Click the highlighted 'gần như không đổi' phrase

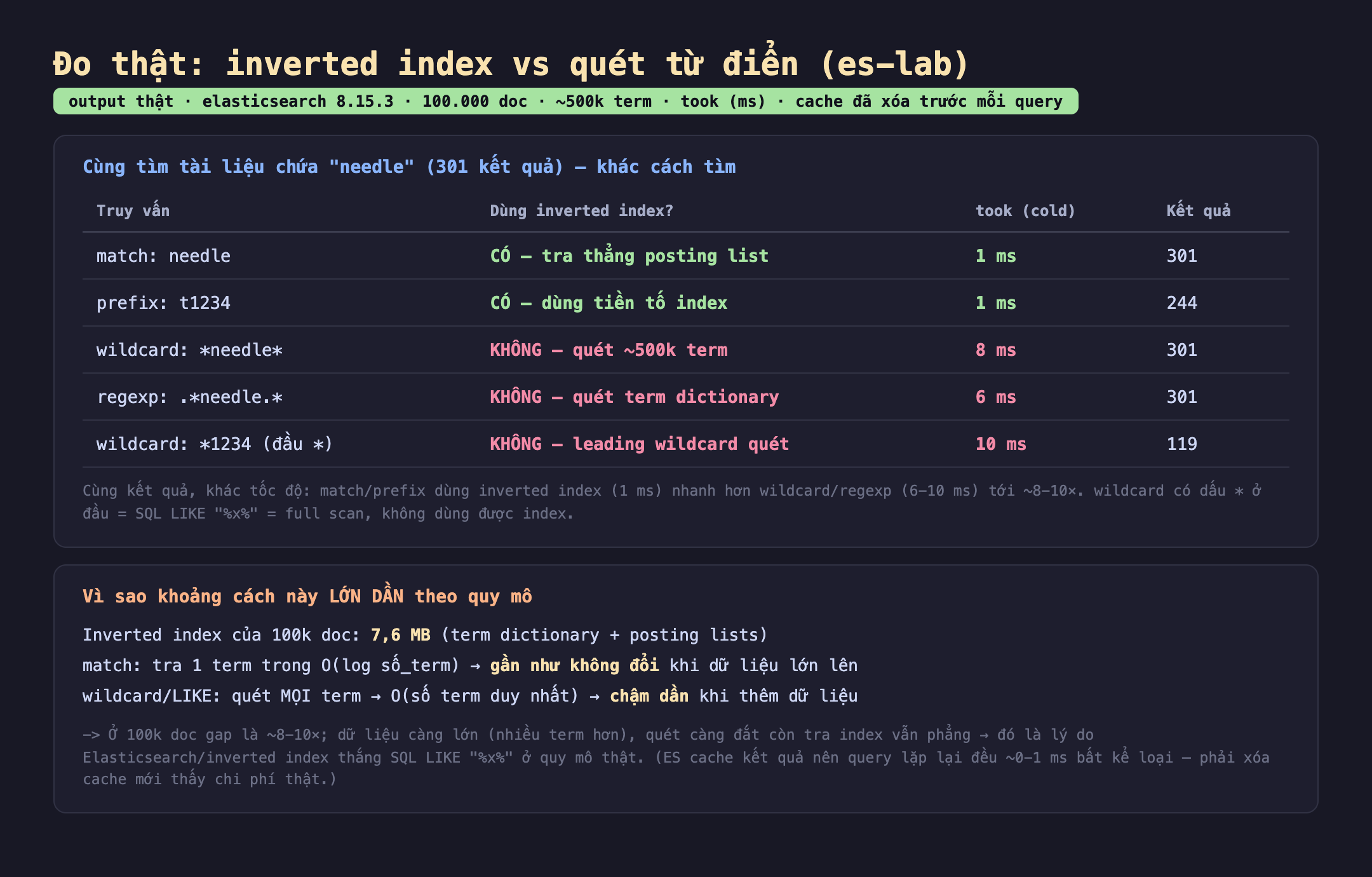(x=574, y=665)
